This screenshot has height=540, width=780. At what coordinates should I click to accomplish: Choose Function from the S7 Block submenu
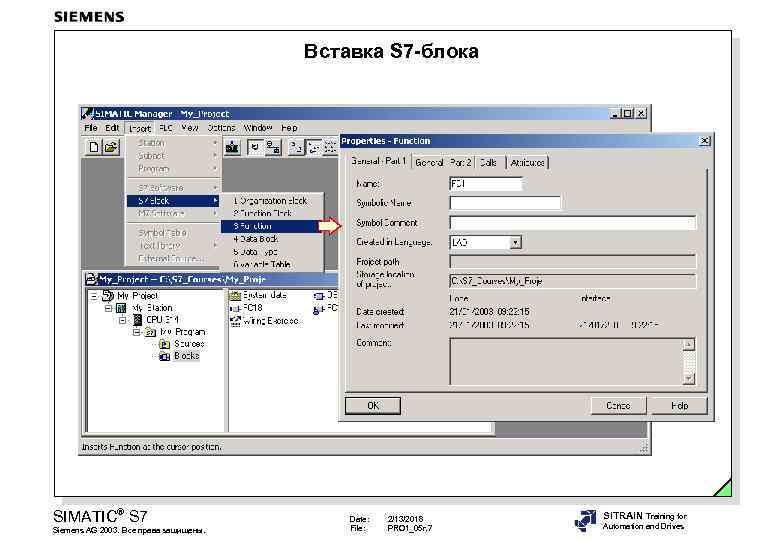(x=272, y=226)
